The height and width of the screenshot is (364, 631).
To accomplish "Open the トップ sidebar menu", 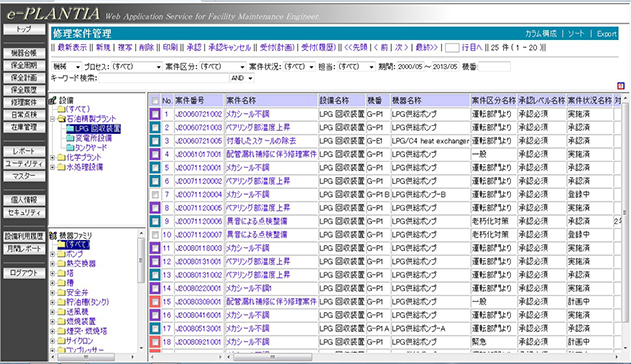I will pyautogui.click(x=24, y=29).
